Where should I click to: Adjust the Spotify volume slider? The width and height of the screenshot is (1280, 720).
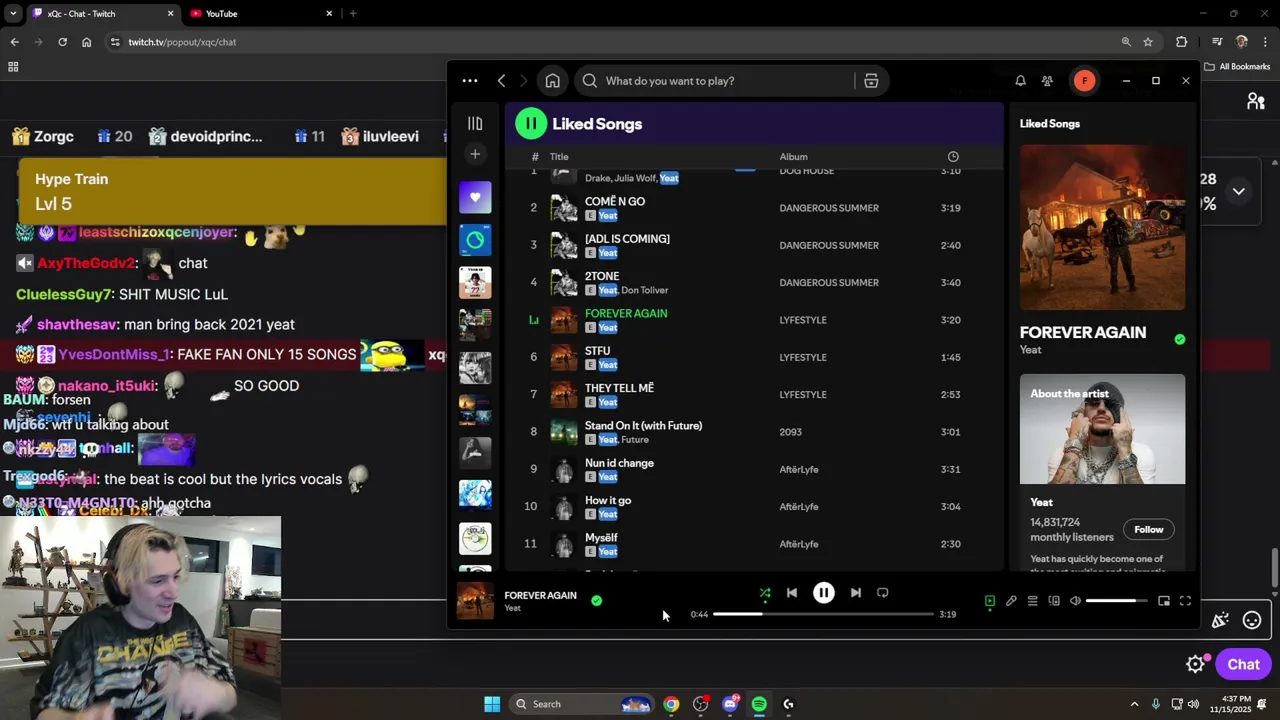[1116, 601]
